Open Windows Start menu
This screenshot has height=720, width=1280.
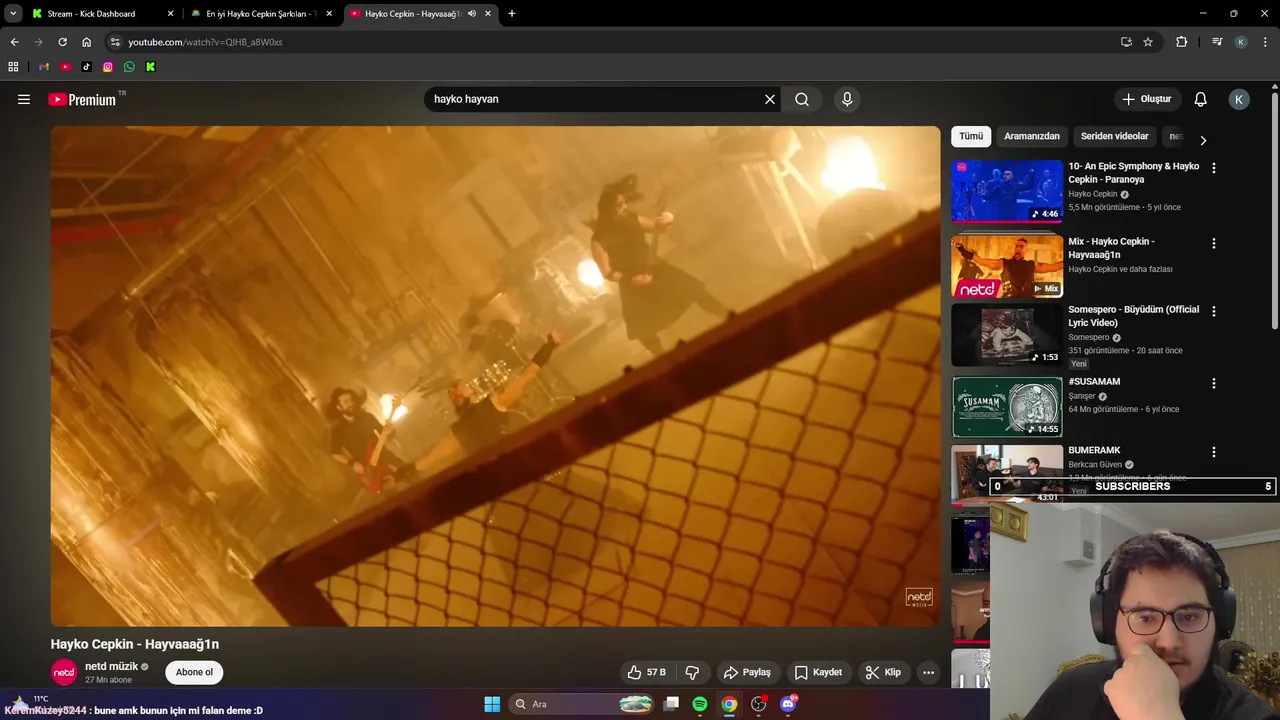[x=492, y=704]
